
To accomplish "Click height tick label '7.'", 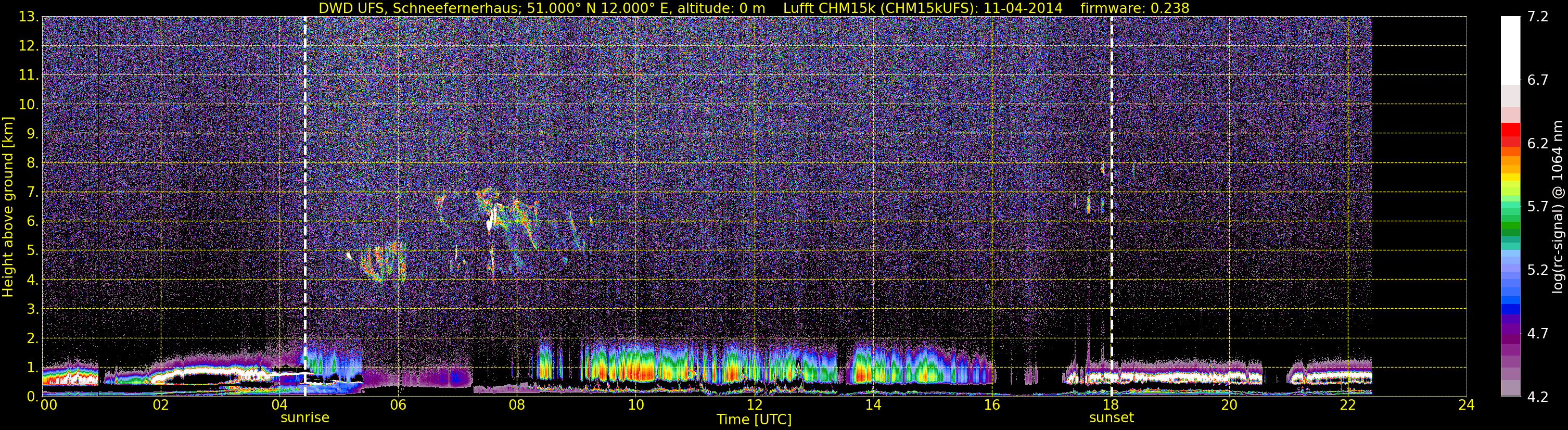I will [32, 193].
